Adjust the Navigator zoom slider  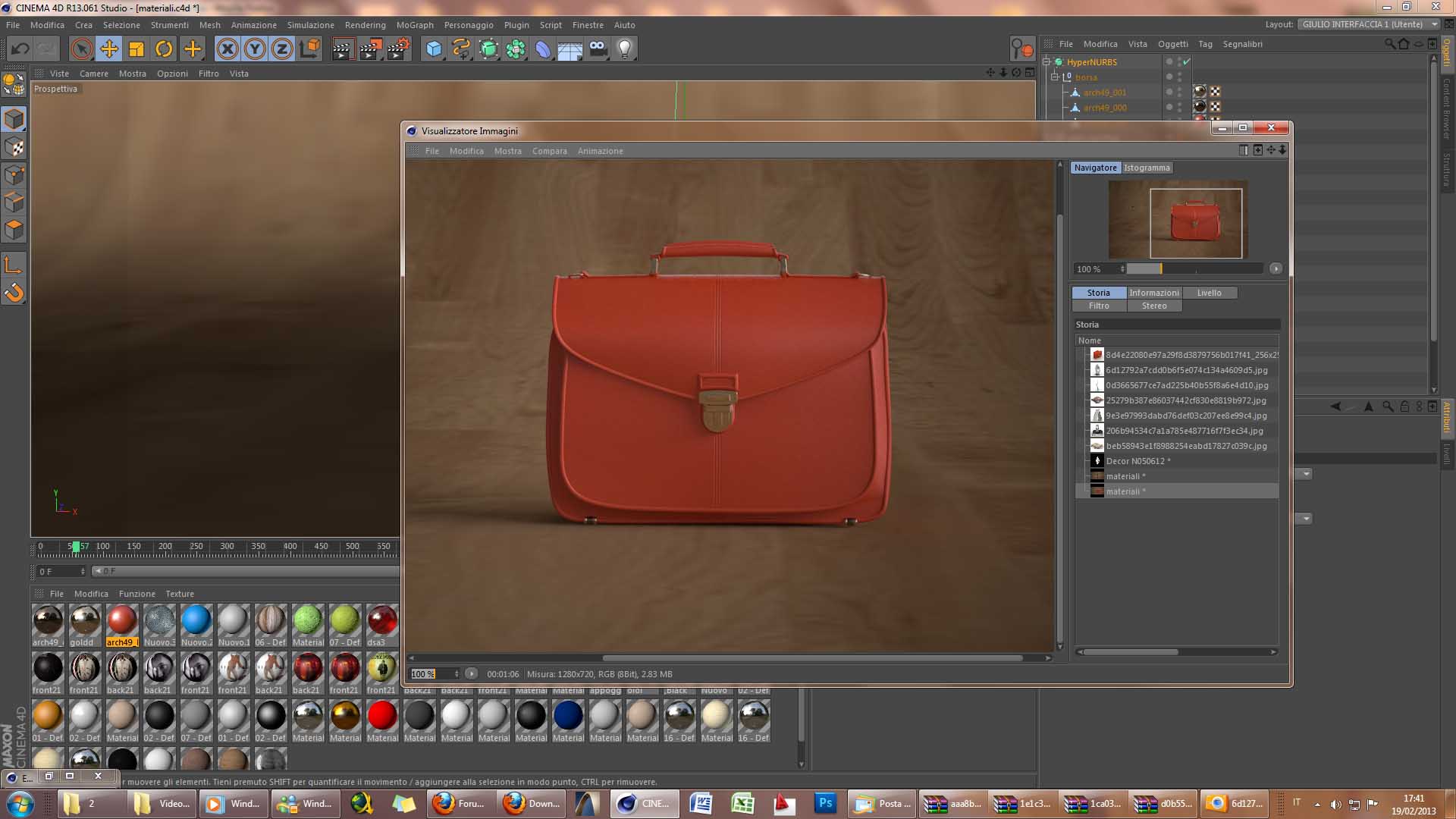coord(1160,269)
